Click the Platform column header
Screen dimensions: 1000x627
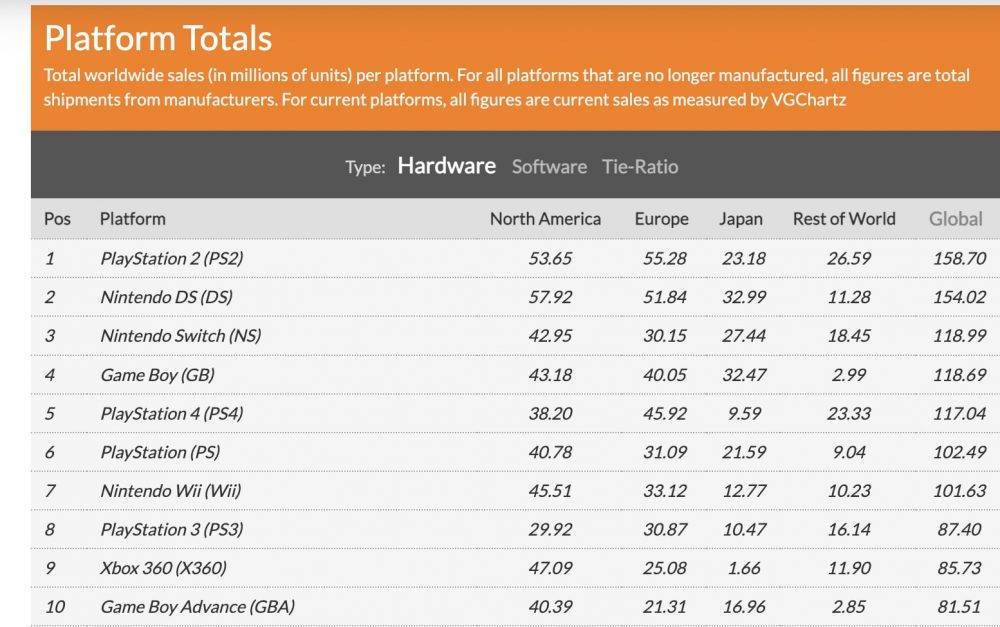[x=133, y=219]
